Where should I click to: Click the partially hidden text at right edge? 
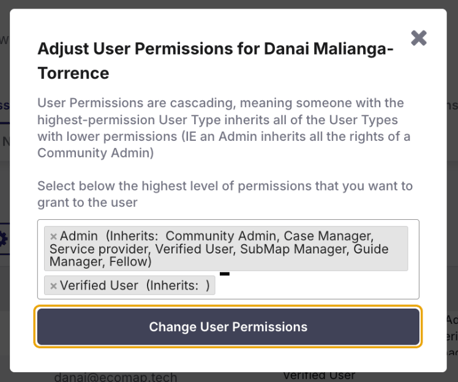point(452,337)
